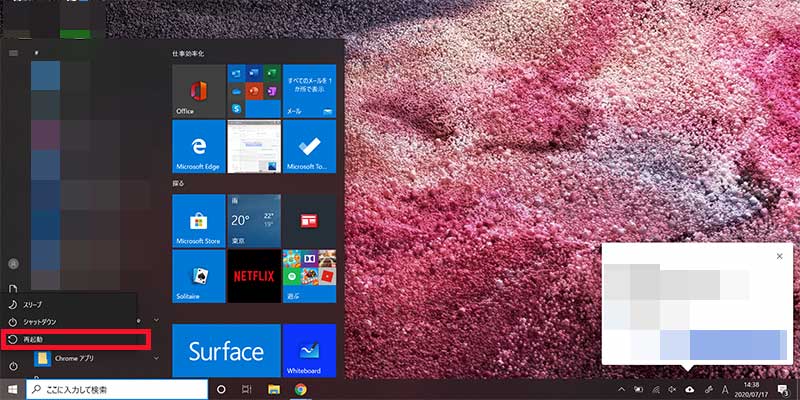The height and width of the screenshot is (400, 800).
Task: Open the Whiteboard app tile
Action: pyautogui.click(x=308, y=350)
